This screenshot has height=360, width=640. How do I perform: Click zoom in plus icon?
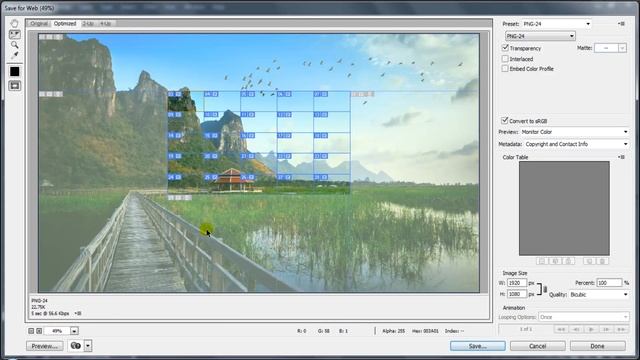pyautogui.click(x=39, y=331)
